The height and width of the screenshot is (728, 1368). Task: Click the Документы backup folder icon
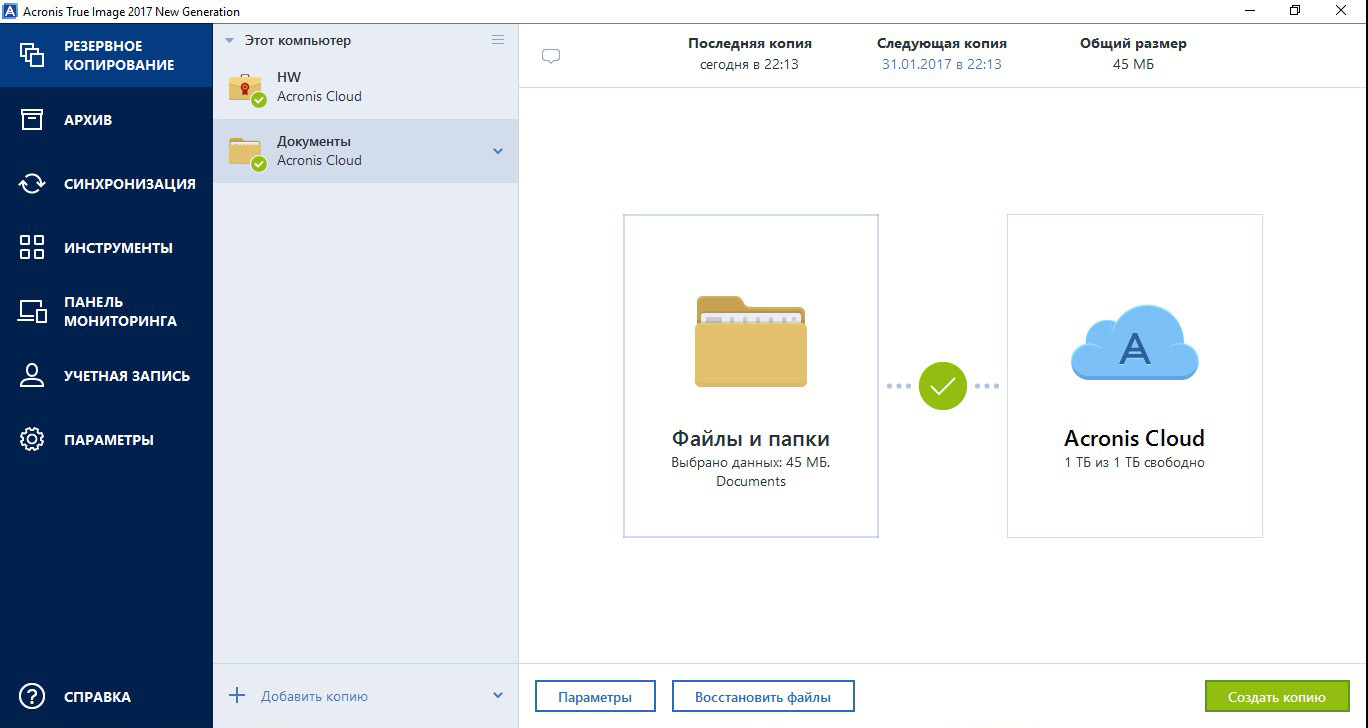(x=246, y=152)
